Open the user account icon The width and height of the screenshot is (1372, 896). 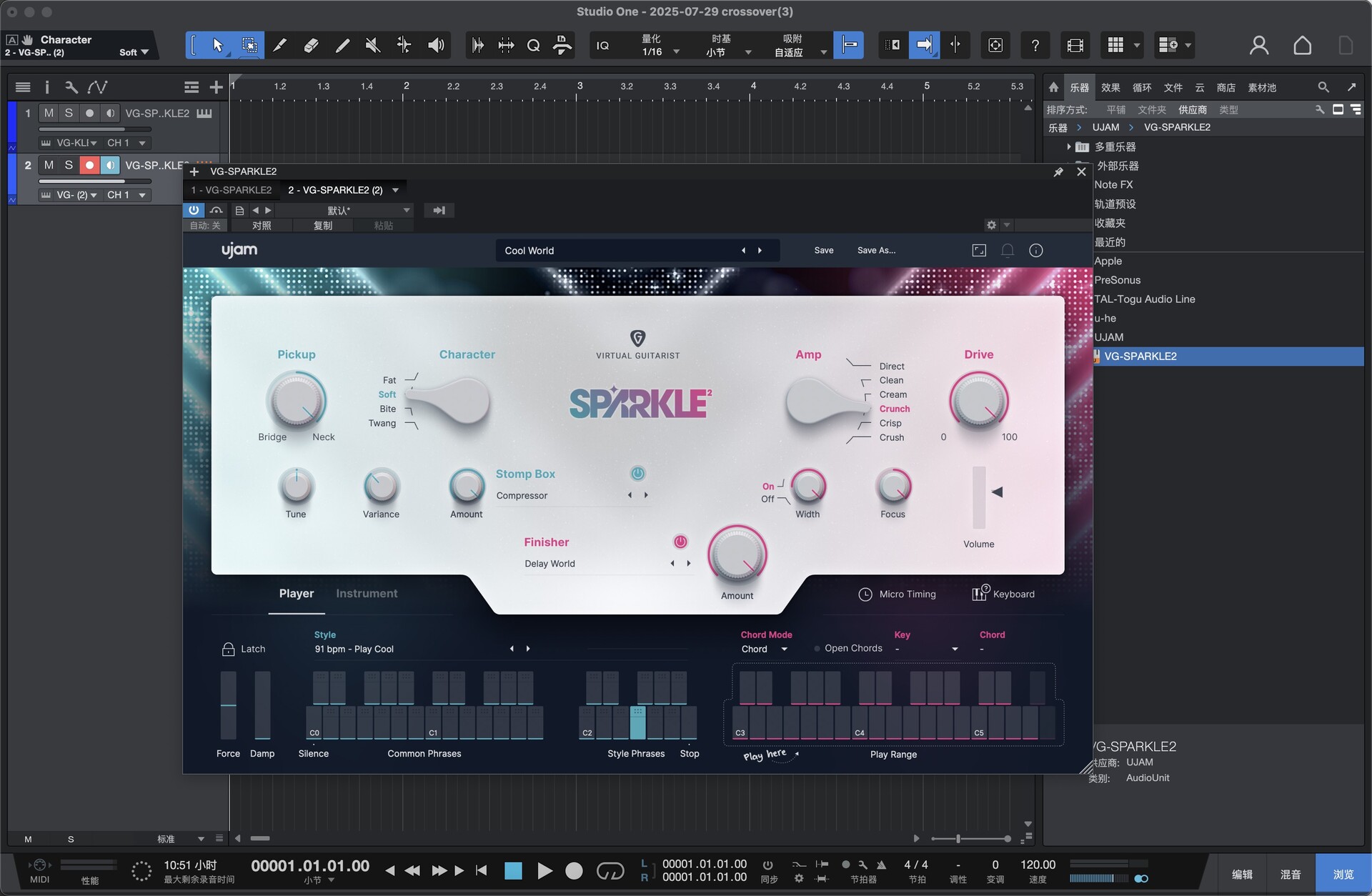(1259, 46)
